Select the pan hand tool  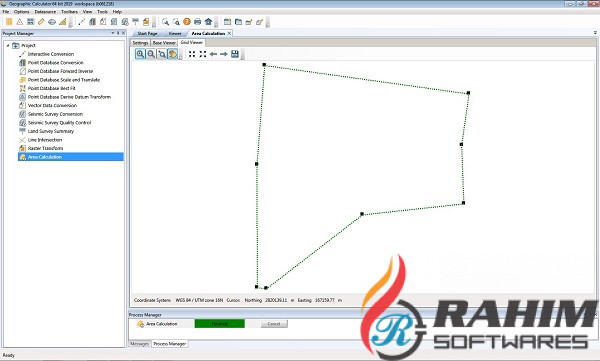(x=173, y=54)
